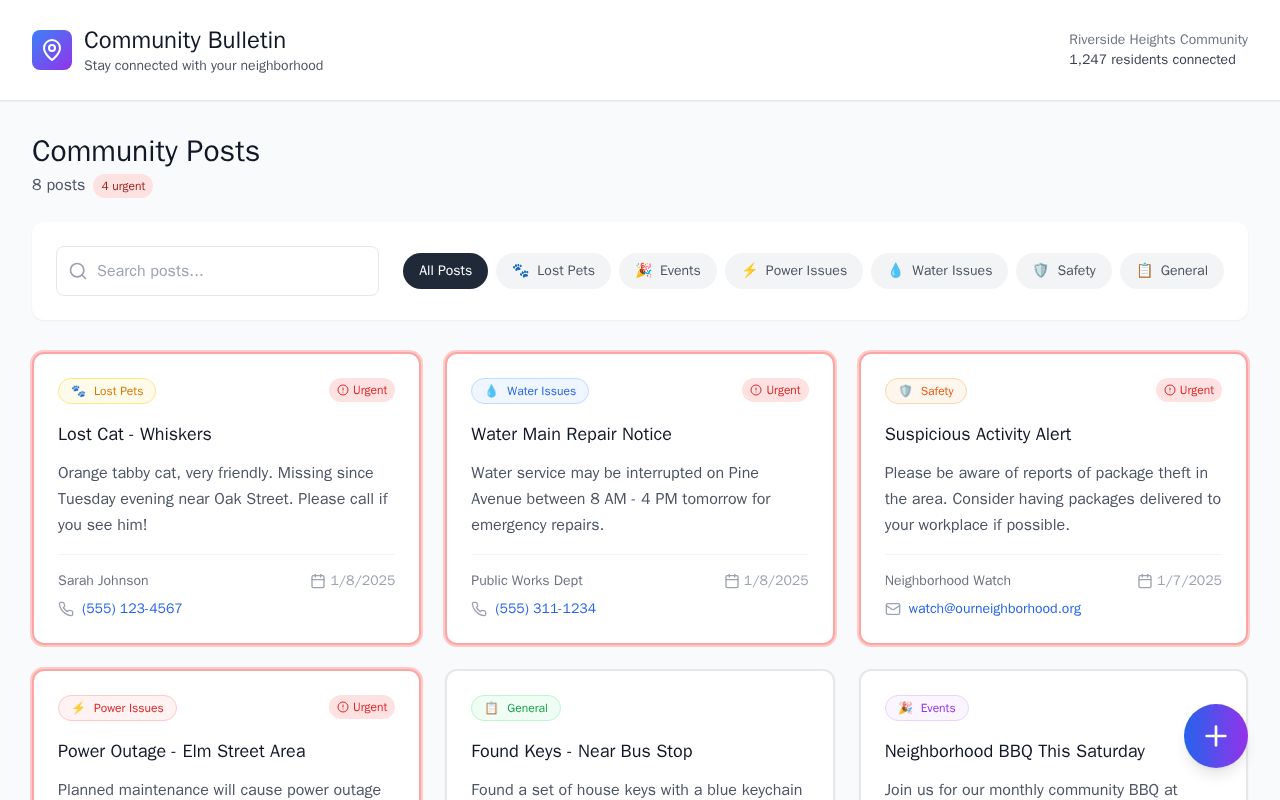Image resolution: width=1280 pixels, height=800 pixels.
Task: Filter posts by Power Issues
Action: click(x=794, y=271)
